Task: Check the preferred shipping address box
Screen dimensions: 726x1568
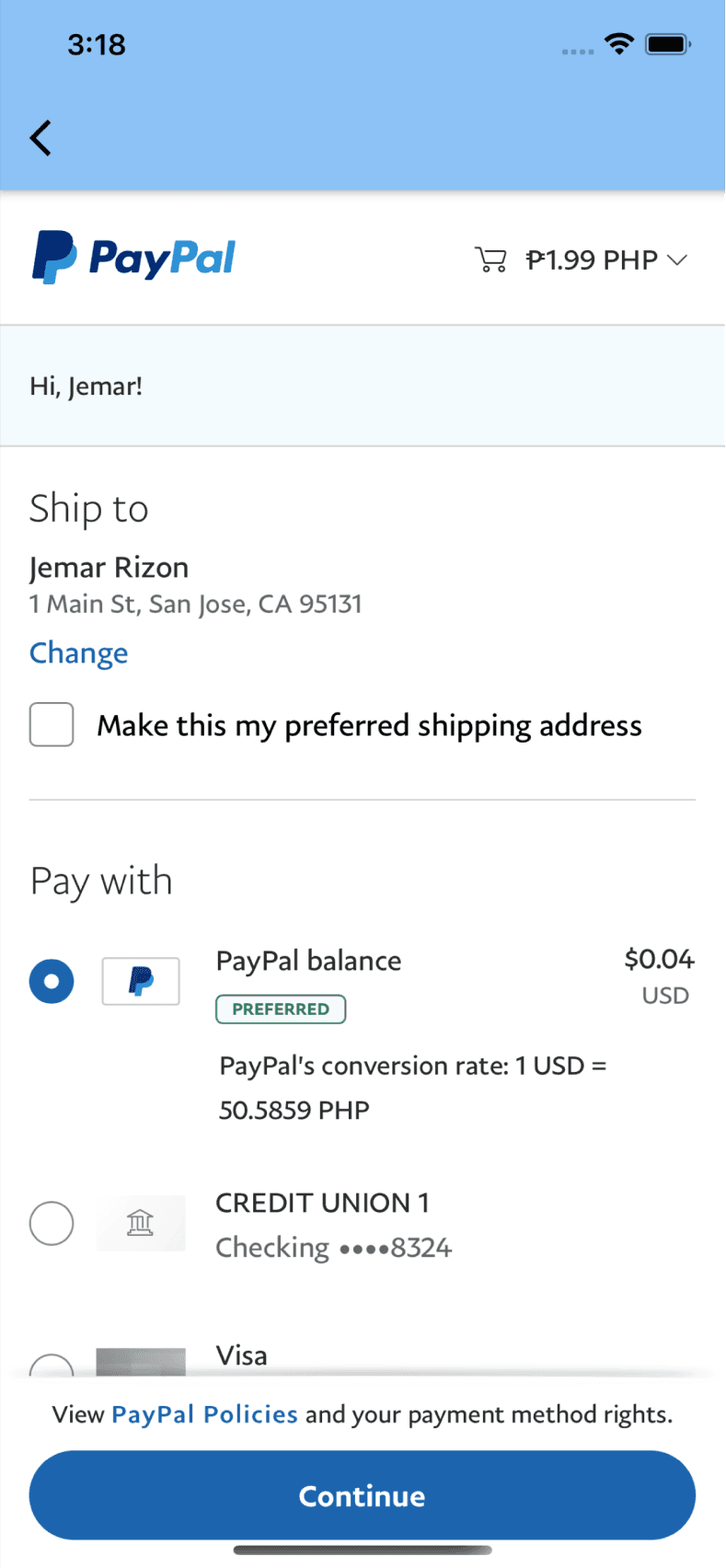Action: click(x=52, y=725)
